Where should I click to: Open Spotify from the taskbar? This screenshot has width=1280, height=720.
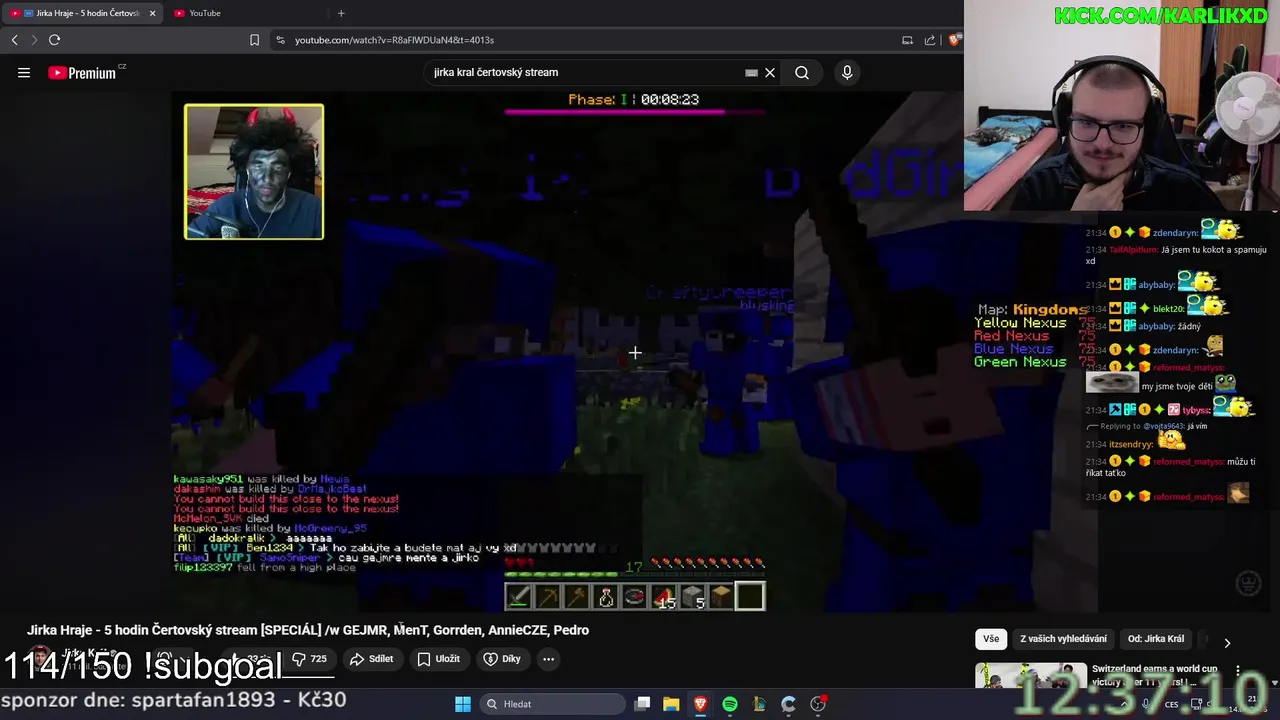pyautogui.click(x=730, y=704)
